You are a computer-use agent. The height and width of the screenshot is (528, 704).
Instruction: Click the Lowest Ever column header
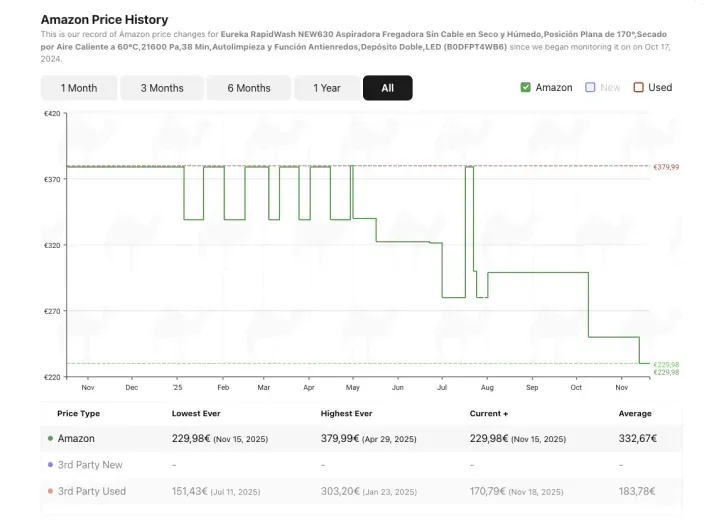pyautogui.click(x=196, y=414)
